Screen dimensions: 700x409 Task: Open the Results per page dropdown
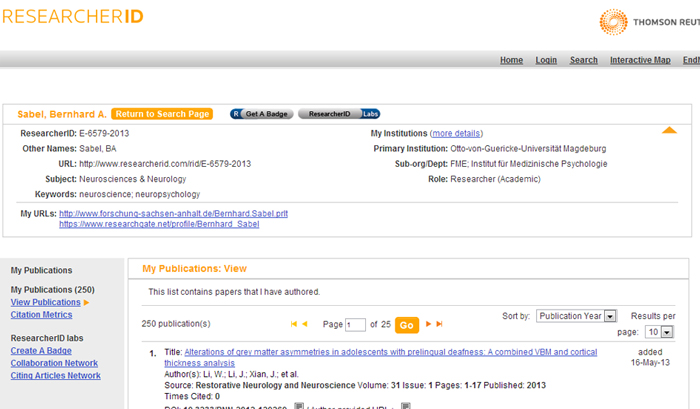coord(659,332)
